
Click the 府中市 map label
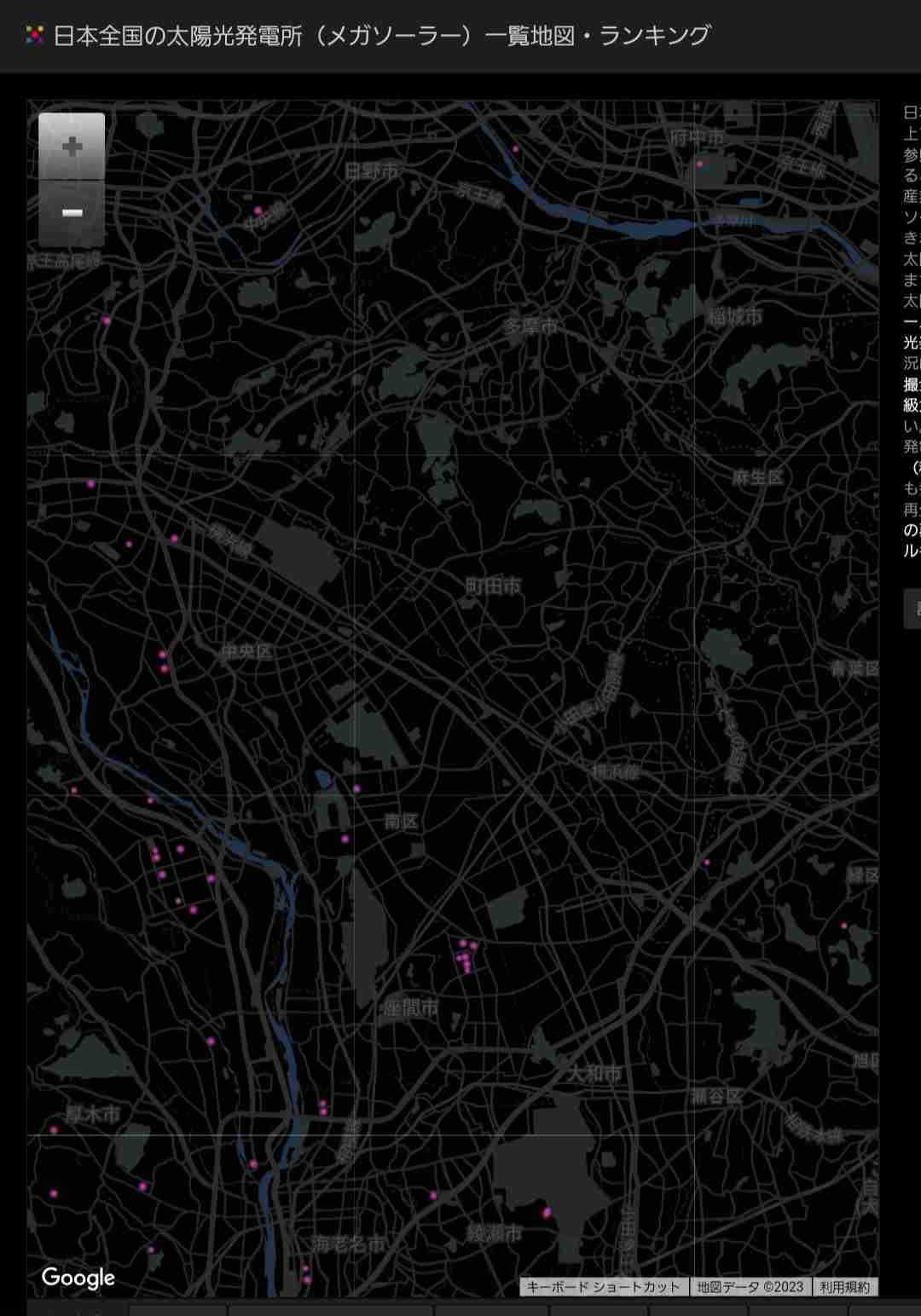coord(697,137)
